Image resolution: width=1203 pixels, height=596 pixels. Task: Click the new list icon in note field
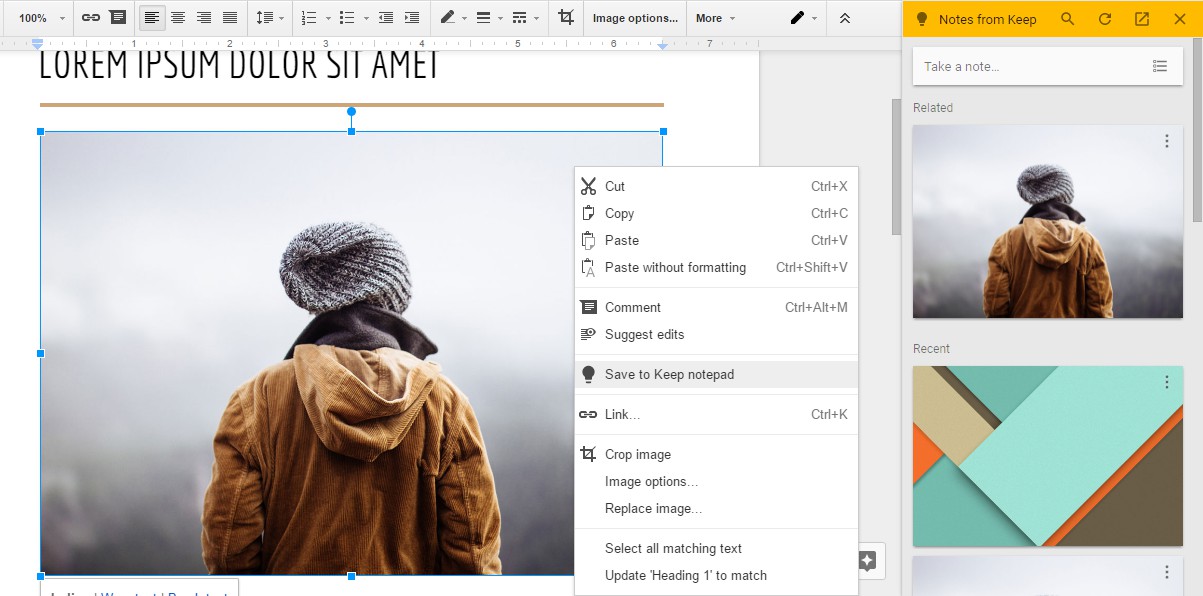1160,66
